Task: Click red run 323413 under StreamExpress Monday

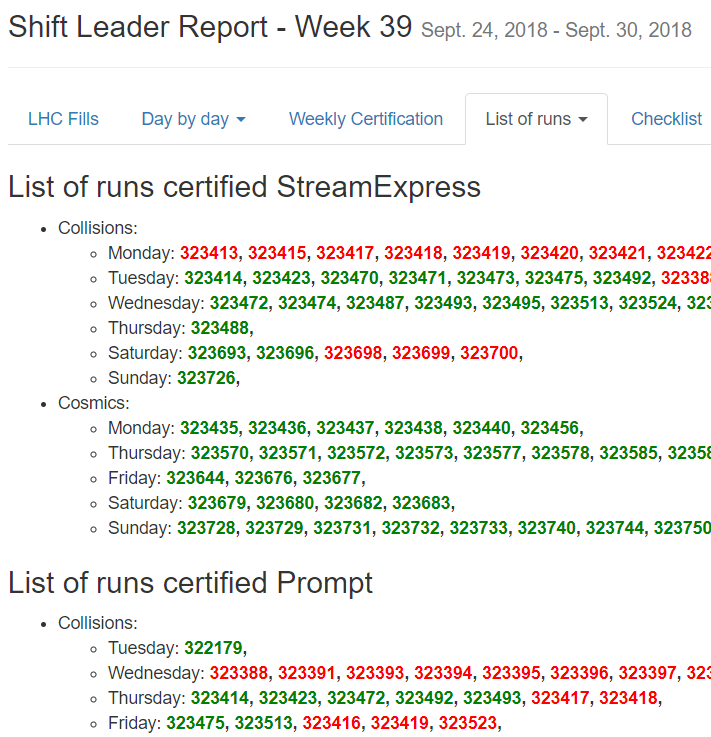Action: pos(209,253)
